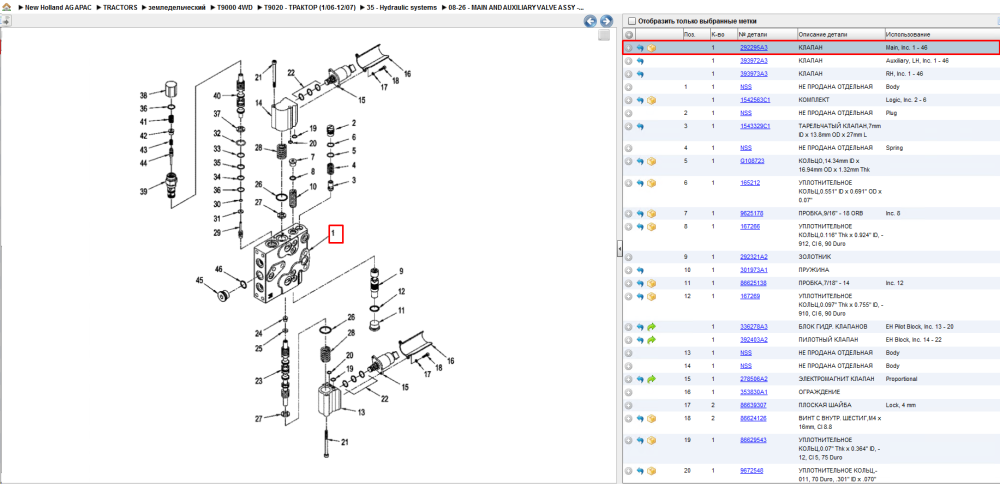This screenshot has width=1000, height=484.
Task: Select the 'EH Pilot Block, Inc. 13 - 20' cell
Action: [x=920, y=327]
